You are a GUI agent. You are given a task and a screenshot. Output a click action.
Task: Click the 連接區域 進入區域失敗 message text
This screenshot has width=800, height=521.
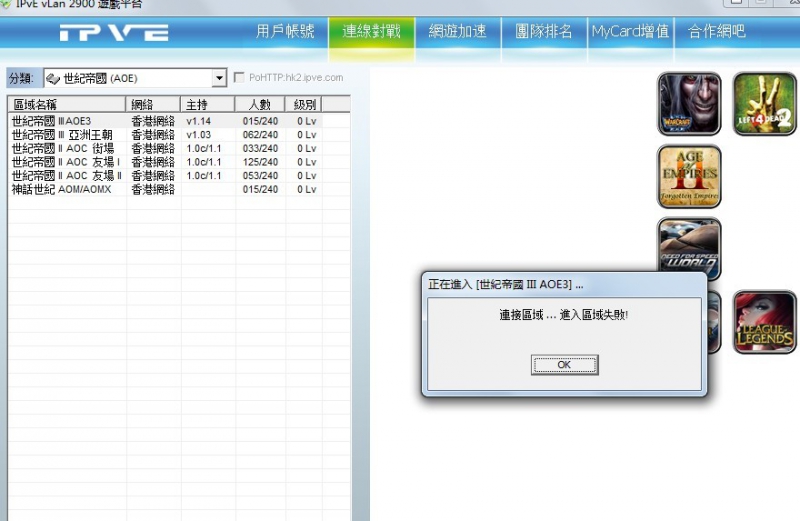click(564, 315)
